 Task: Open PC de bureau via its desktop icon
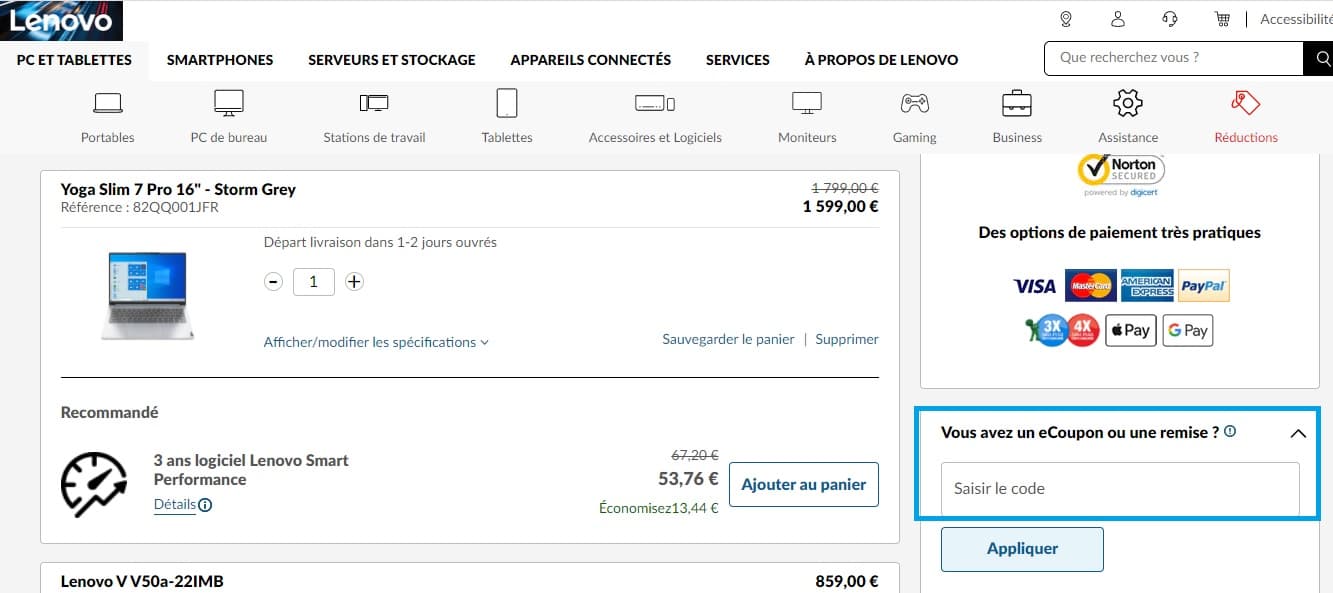pyautogui.click(x=228, y=103)
